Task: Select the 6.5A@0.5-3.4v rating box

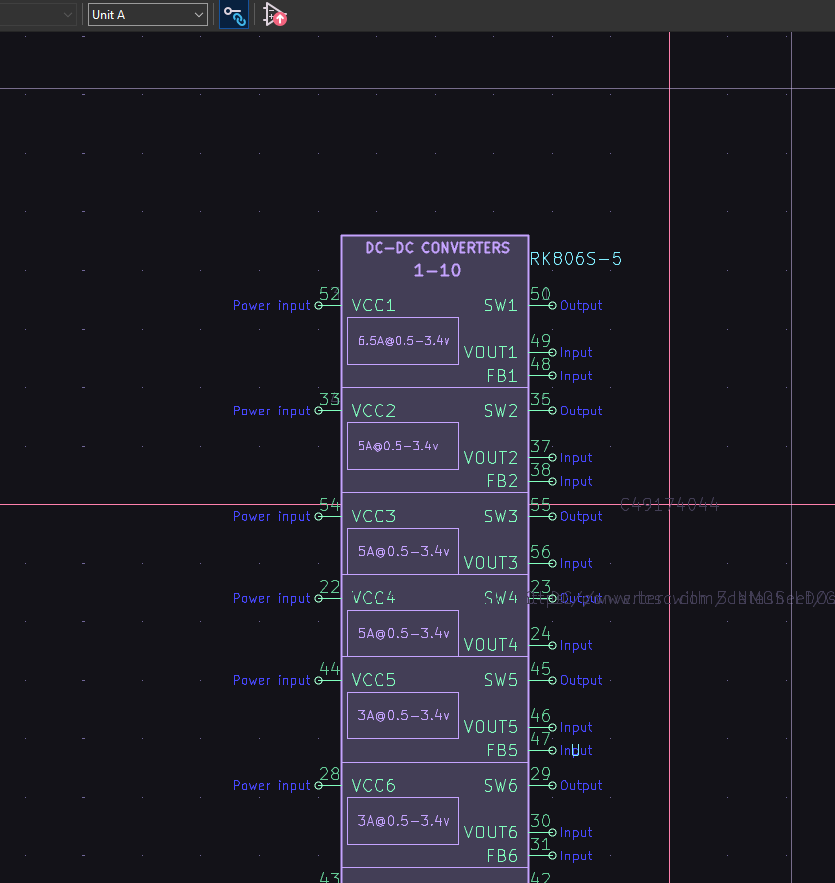Action: 403,341
